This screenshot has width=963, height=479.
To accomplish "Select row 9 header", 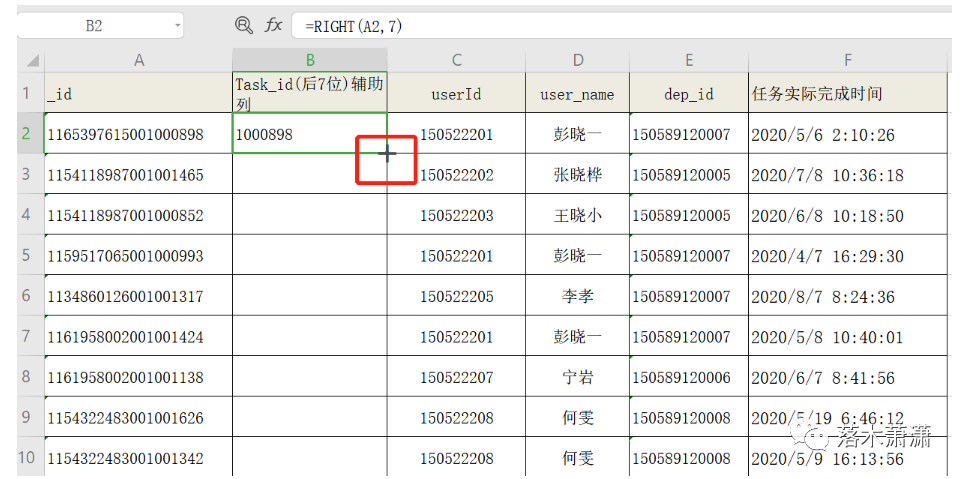I will pos(31,417).
